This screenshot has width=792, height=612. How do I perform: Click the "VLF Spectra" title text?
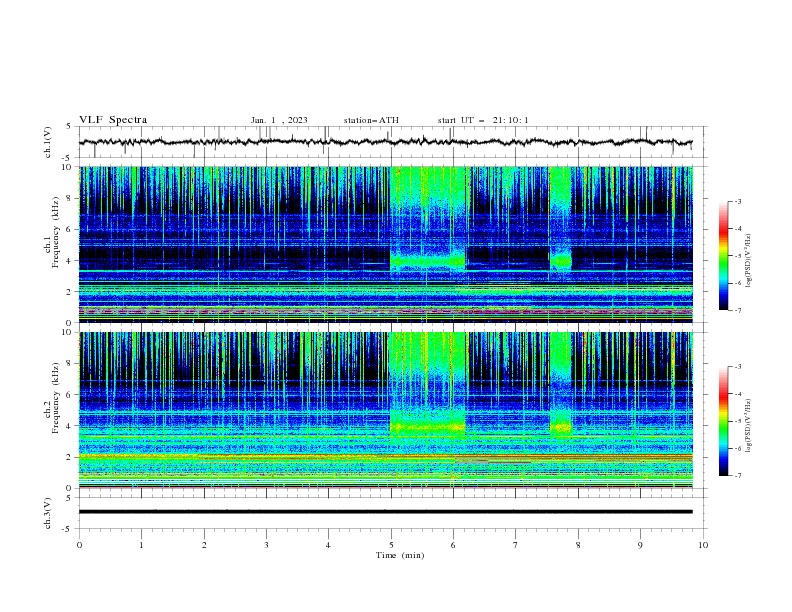pyautogui.click(x=113, y=120)
